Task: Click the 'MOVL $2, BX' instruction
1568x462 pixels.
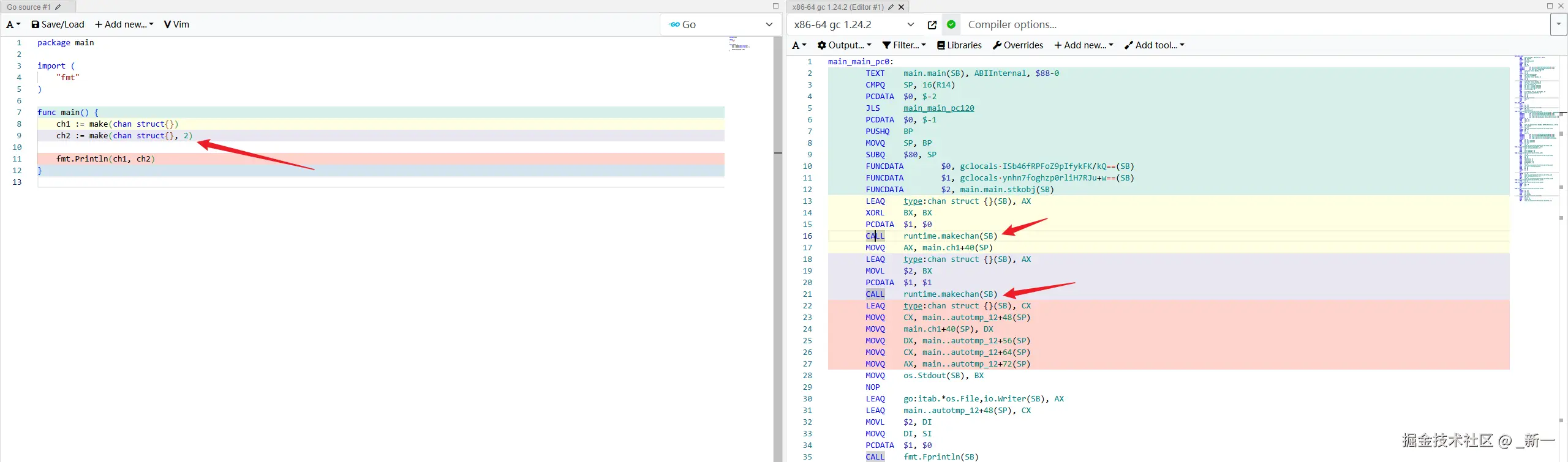Action: (x=899, y=271)
